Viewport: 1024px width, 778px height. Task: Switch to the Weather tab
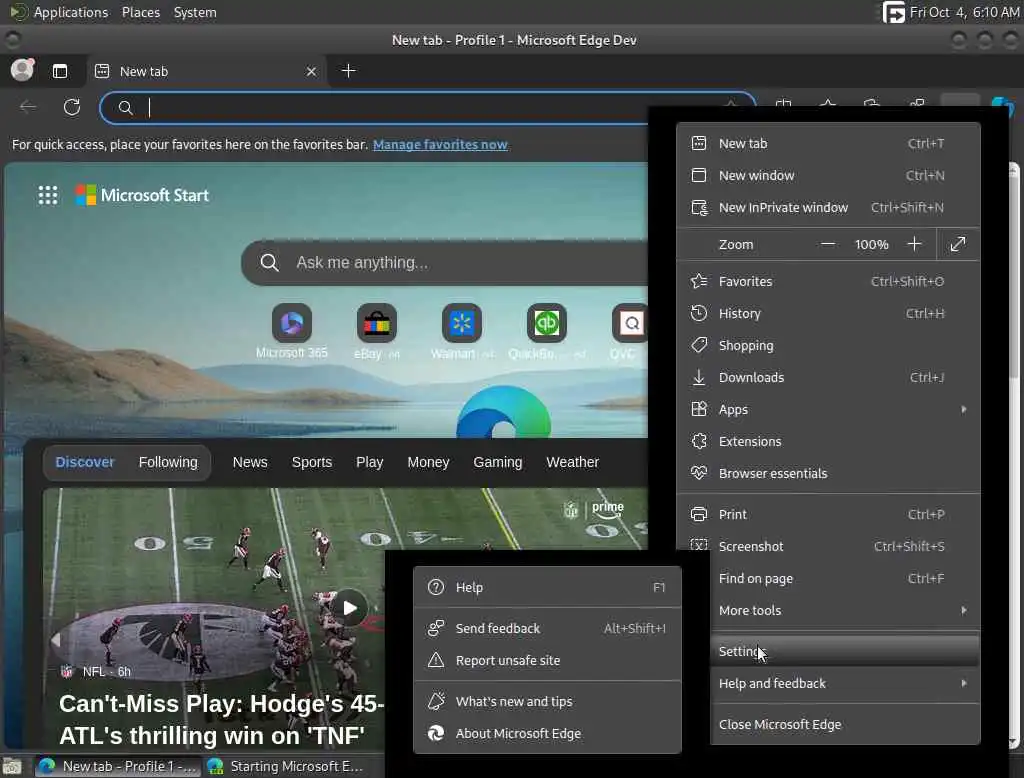point(572,462)
